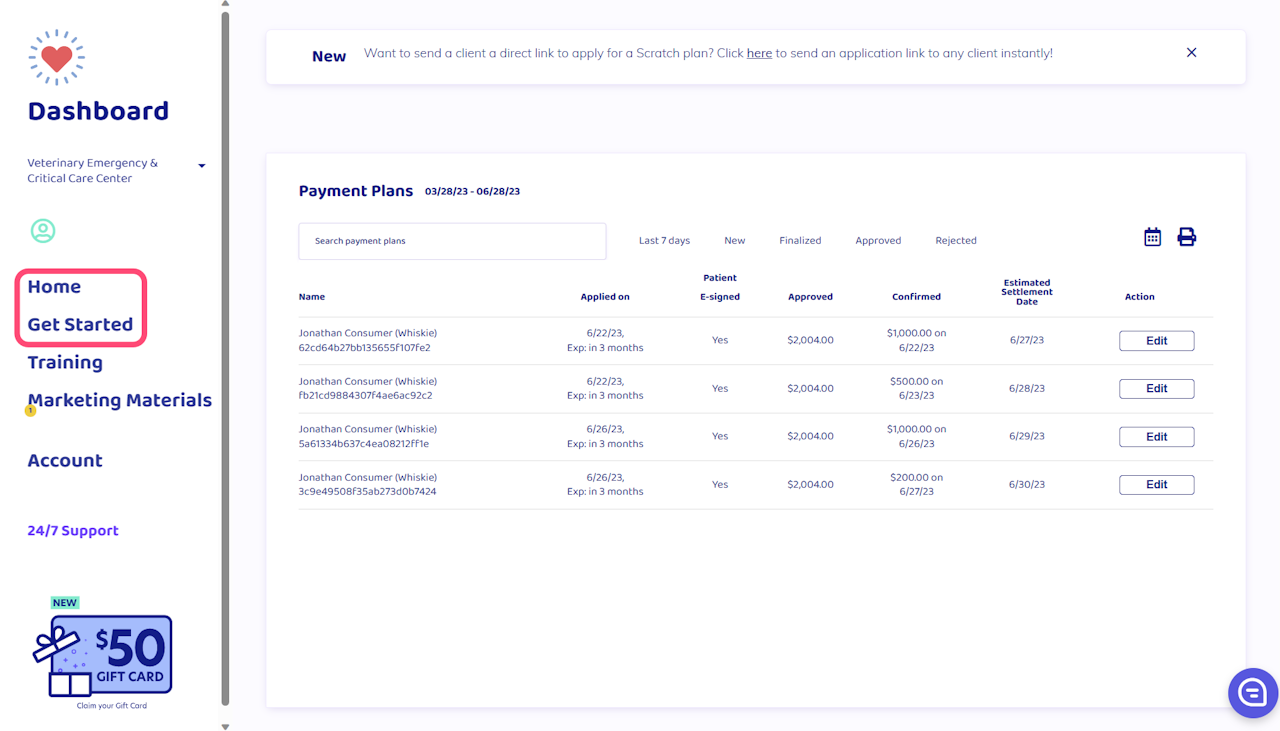Edit the plan settling 6/30/23
This screenshot has width=1280, height=731.
point(1156,485)
